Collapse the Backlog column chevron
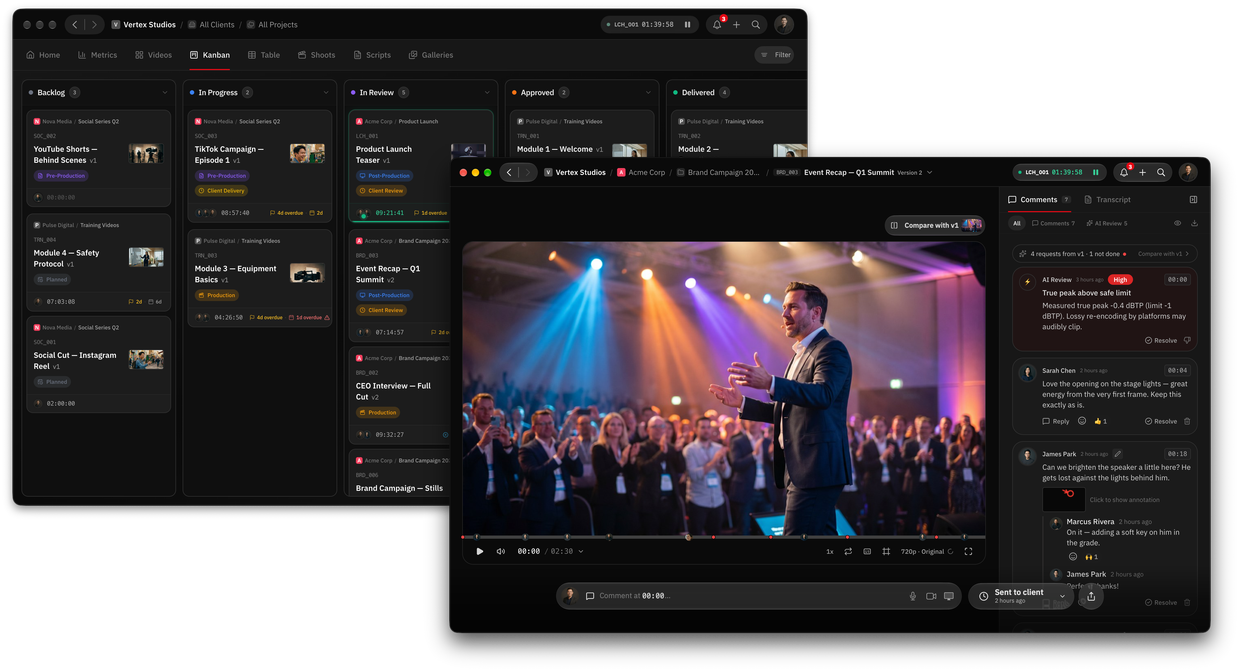Image resolution: width=1240 pixels, height=672 pixels. (x=165, y=92)
